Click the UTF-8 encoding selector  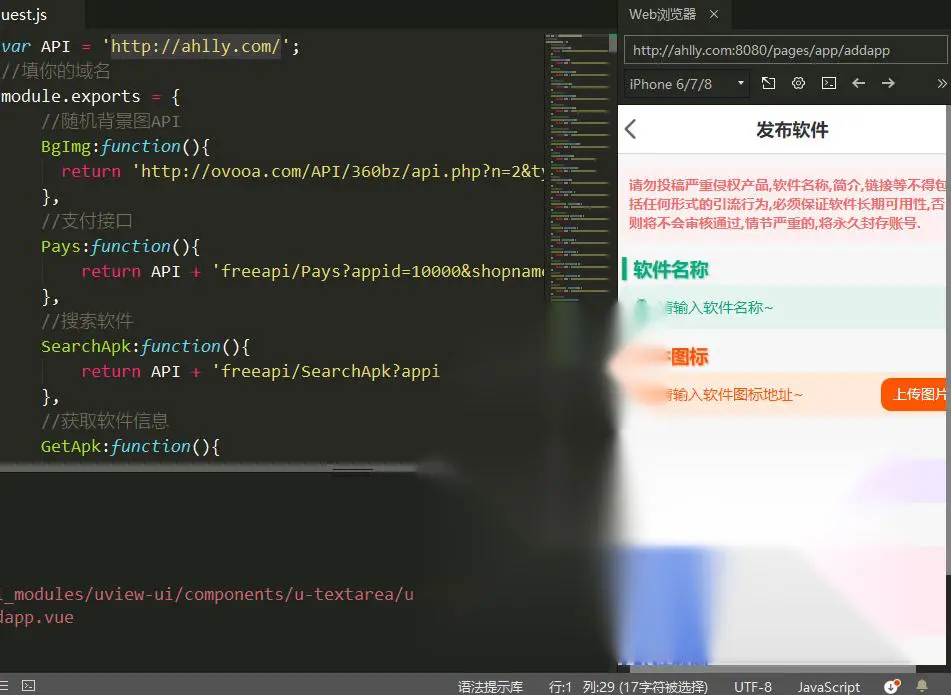click(753, 687)
